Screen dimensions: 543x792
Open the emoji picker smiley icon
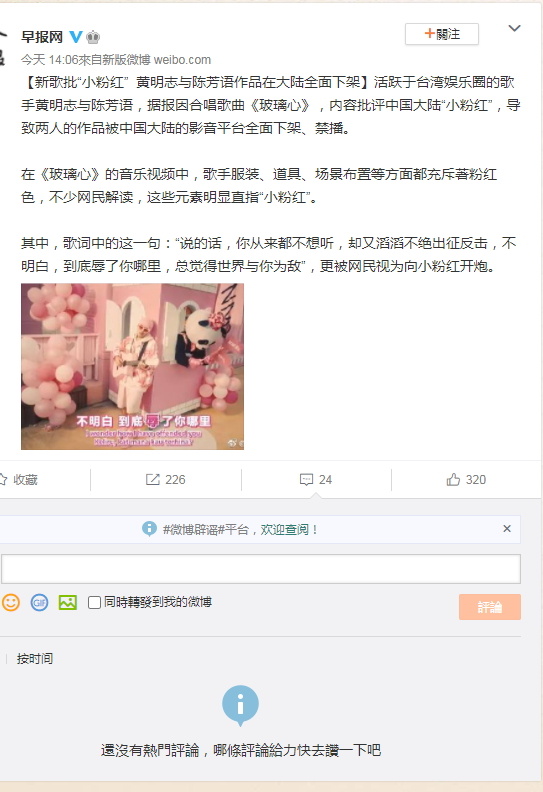pos(11,602)
